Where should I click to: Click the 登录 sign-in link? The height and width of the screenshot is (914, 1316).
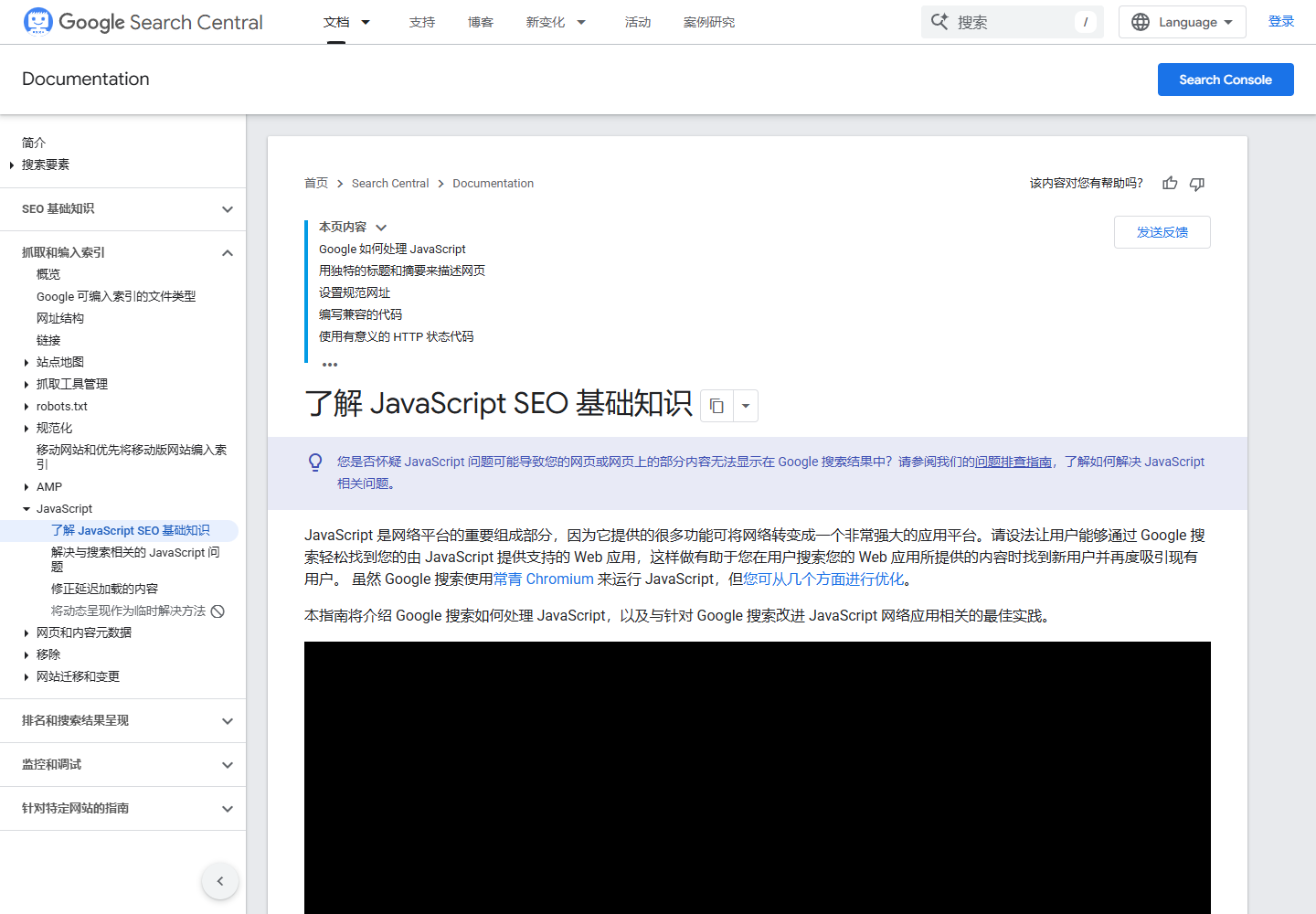click(1281, 22)
